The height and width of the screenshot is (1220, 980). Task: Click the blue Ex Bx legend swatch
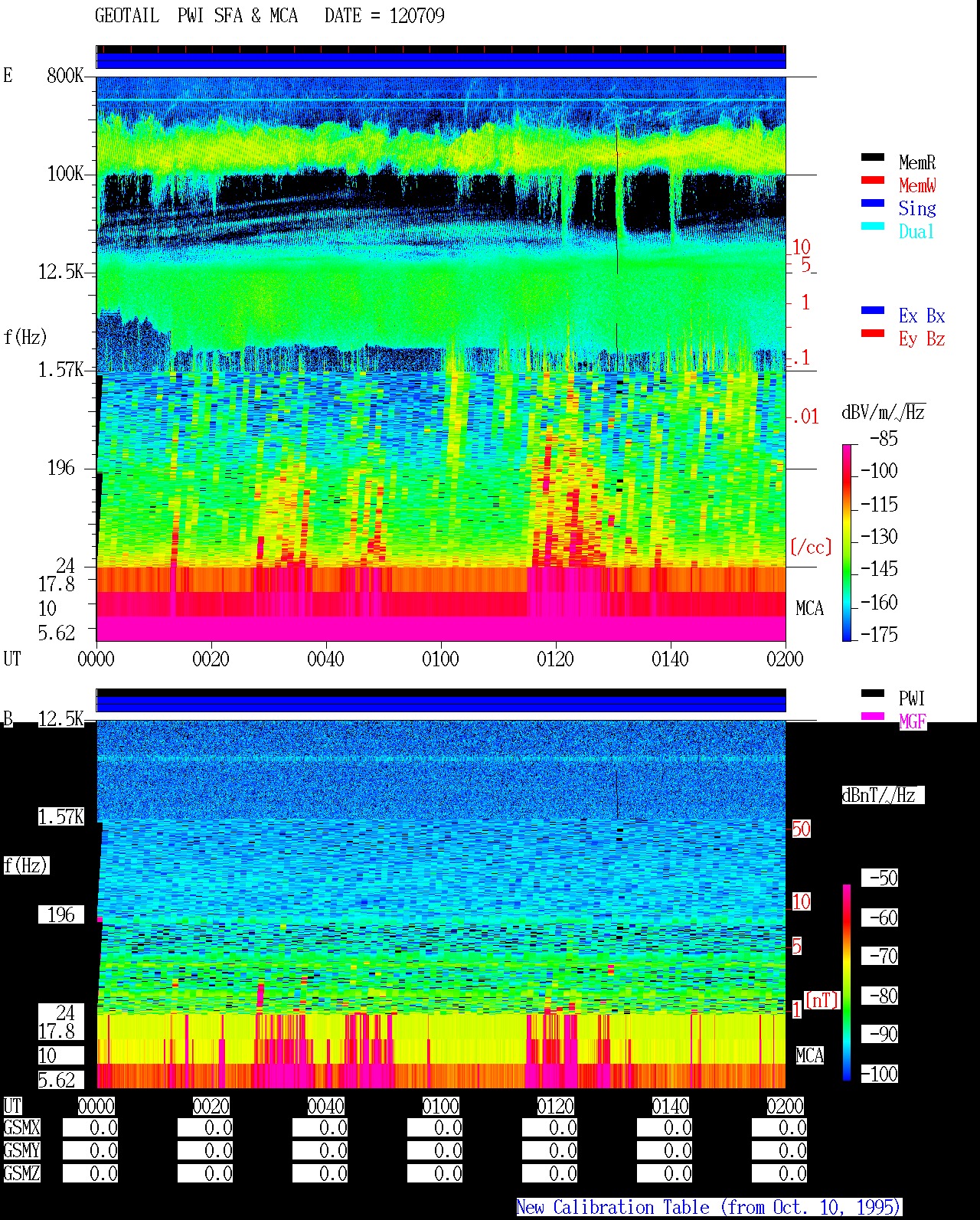click(x=873, y=311)
